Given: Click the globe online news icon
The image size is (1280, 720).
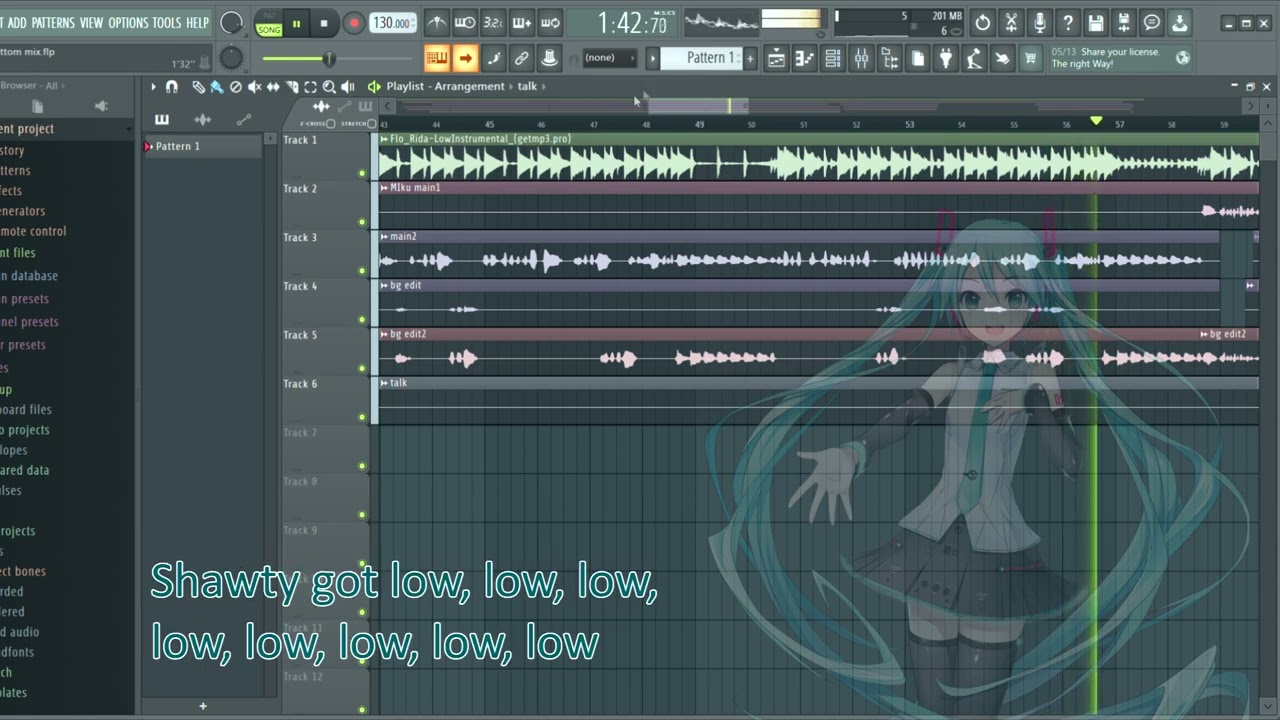Looking at the screenshot, I should pyautogui.click(x=1183, y=58).
